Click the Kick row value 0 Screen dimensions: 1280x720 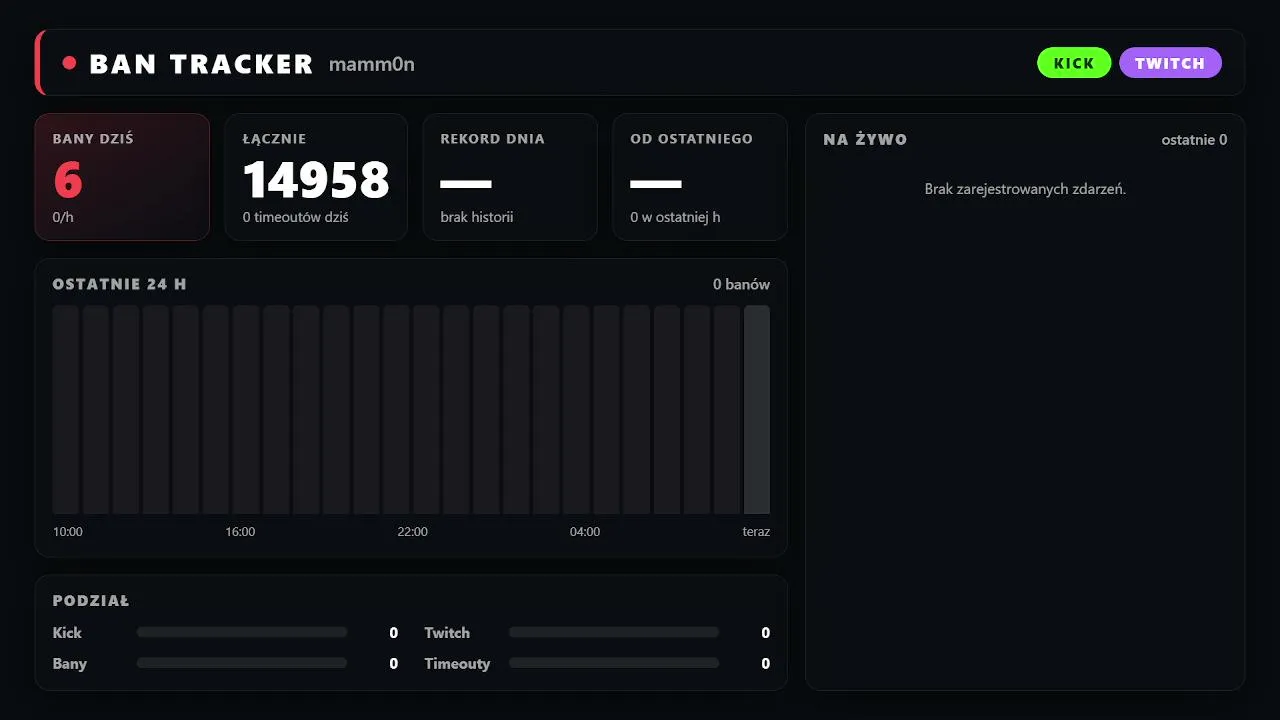coord(394,633)
